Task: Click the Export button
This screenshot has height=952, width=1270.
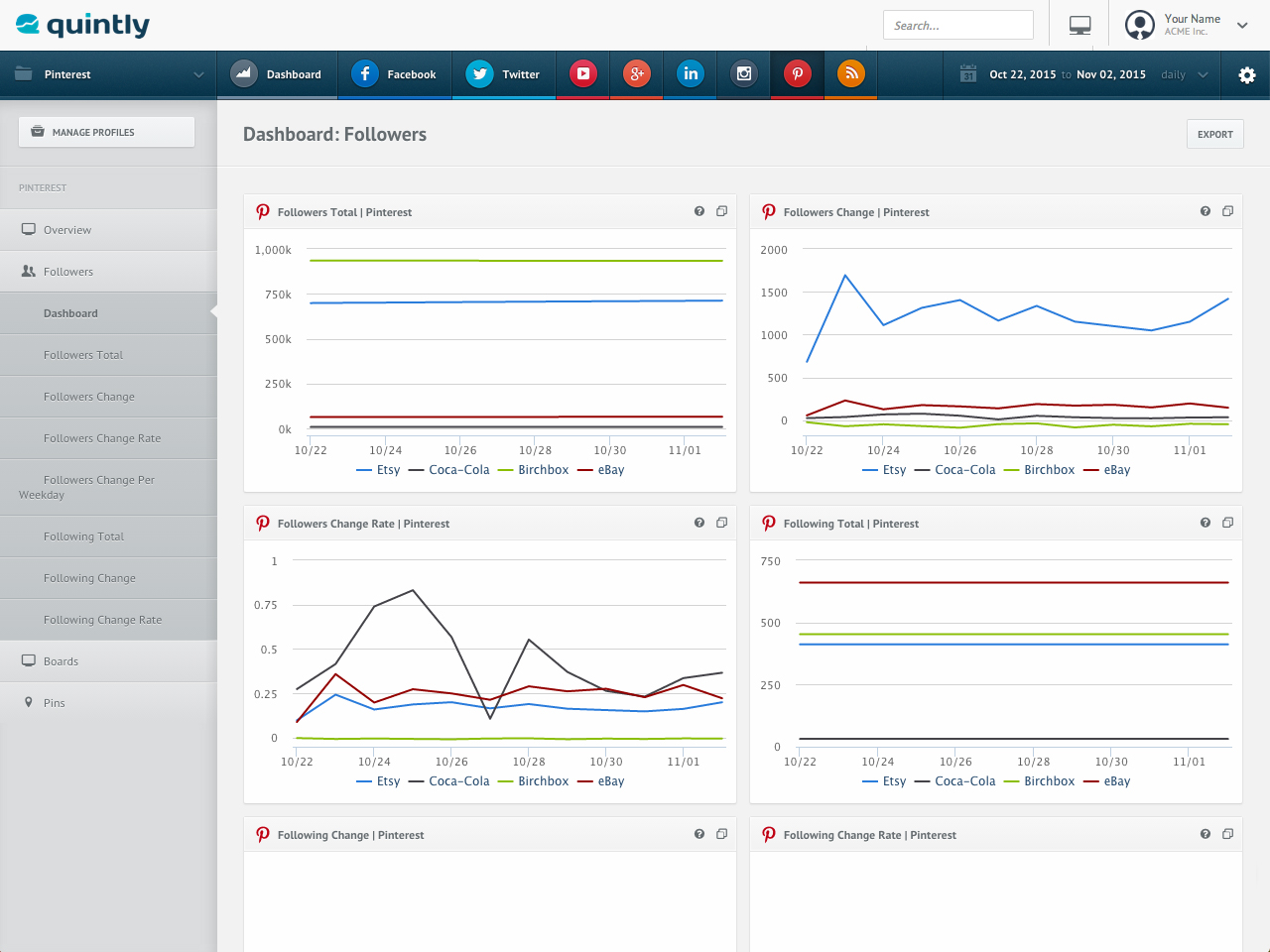Action: point(1214,134)
